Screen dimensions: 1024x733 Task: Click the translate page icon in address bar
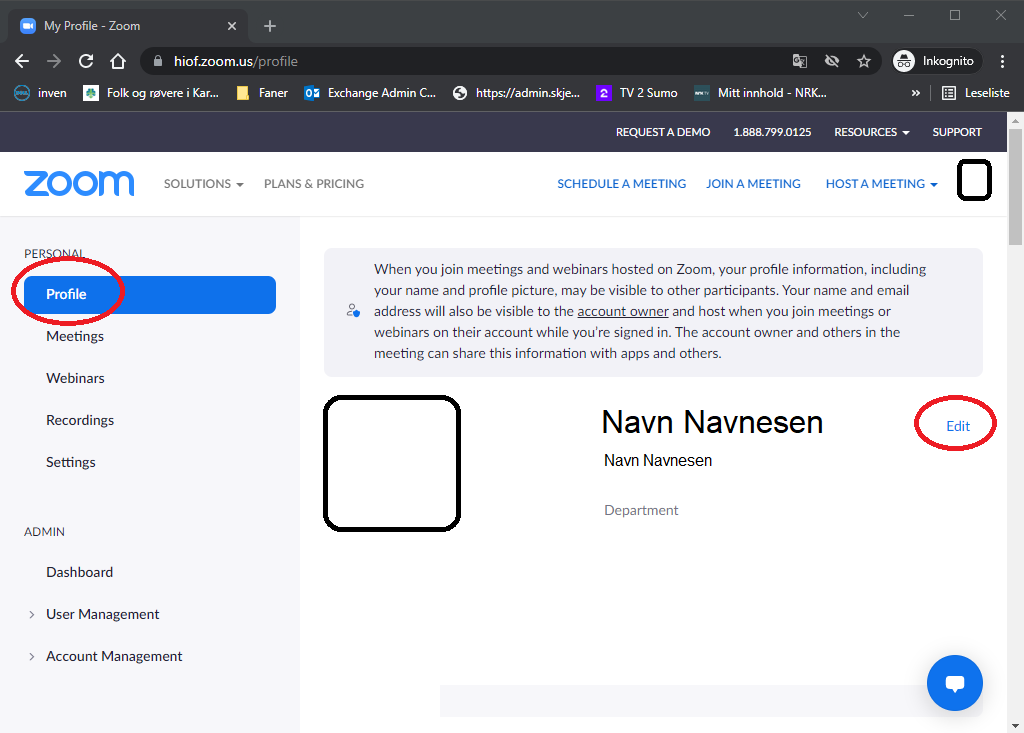pos(799,61)
